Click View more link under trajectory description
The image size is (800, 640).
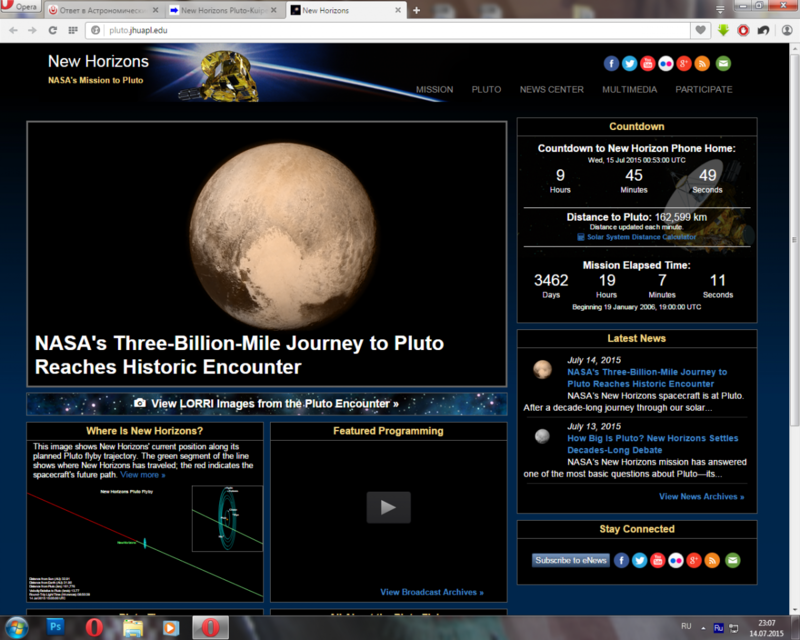(x=142, y=475)
